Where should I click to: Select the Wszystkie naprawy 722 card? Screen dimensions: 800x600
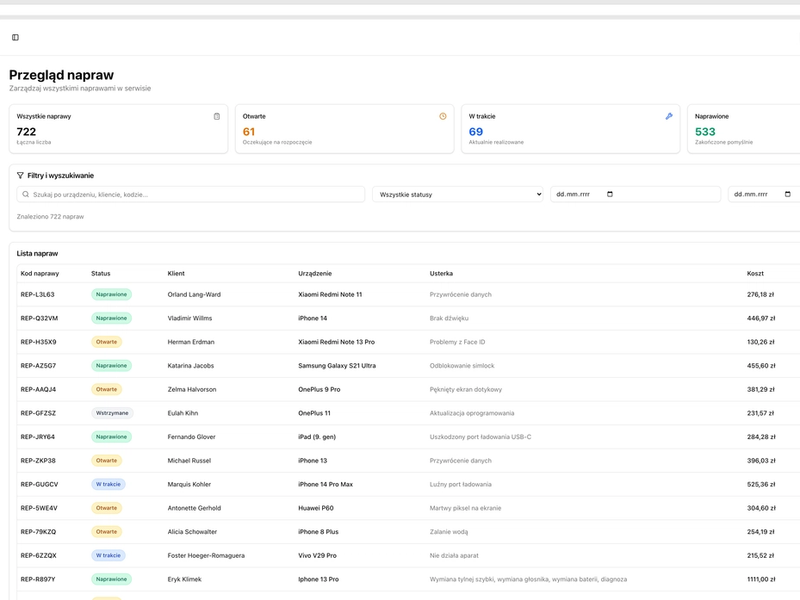click(118, 129)
